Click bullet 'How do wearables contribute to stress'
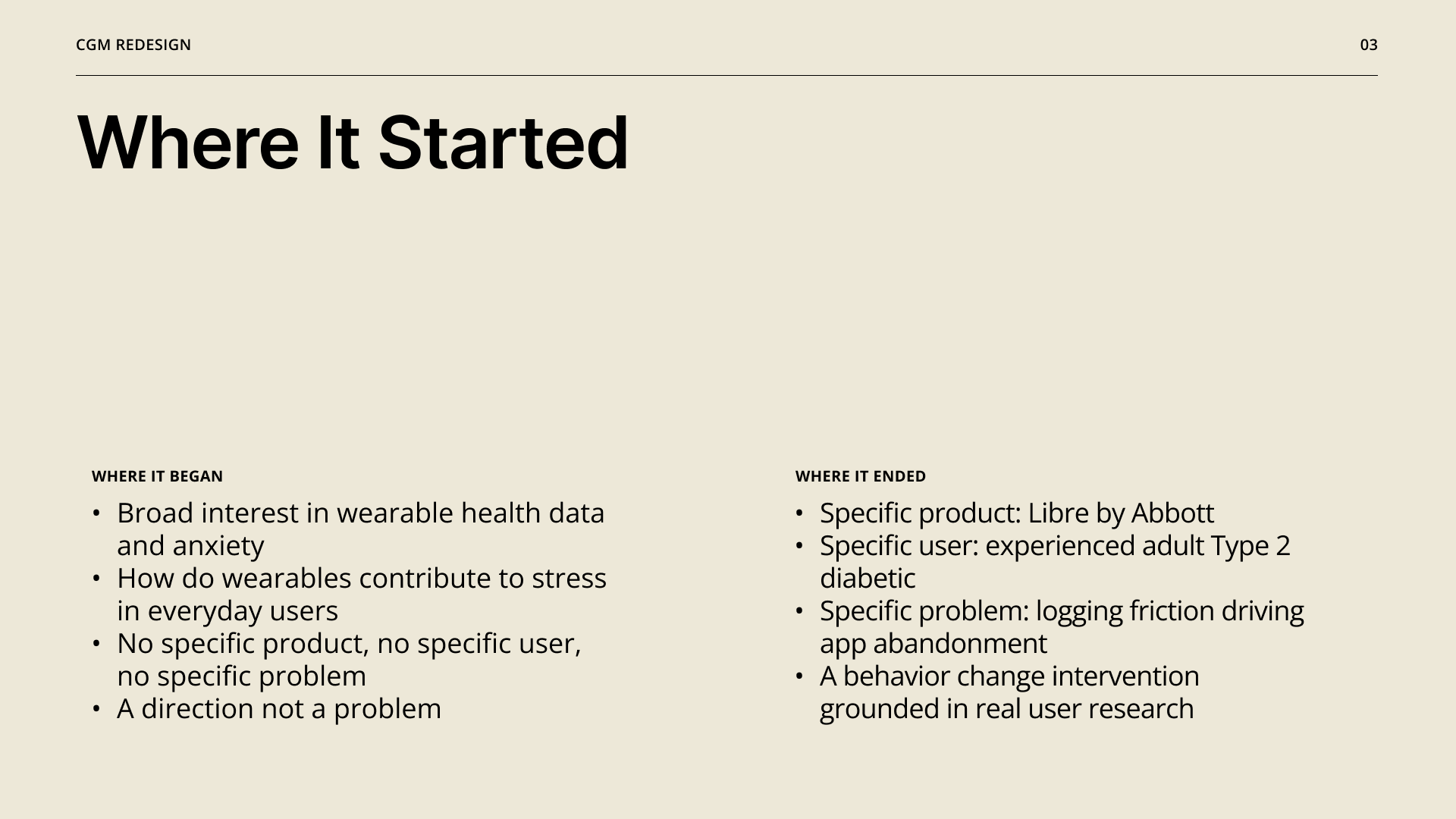Image resolution: width=1456 pixels, height=819 pixels. point(362,579)
